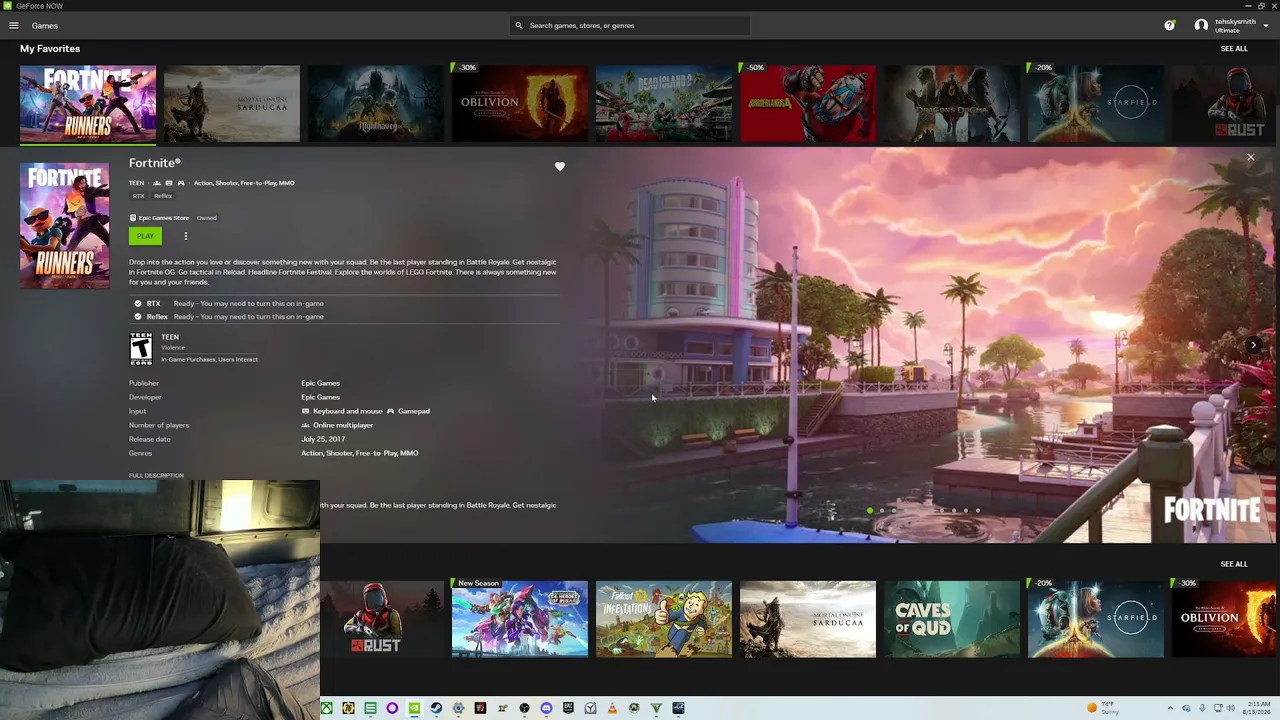Show the next Fortnite screenshot arrow
1280x720 pixels.
click(x=1253, y=345)
